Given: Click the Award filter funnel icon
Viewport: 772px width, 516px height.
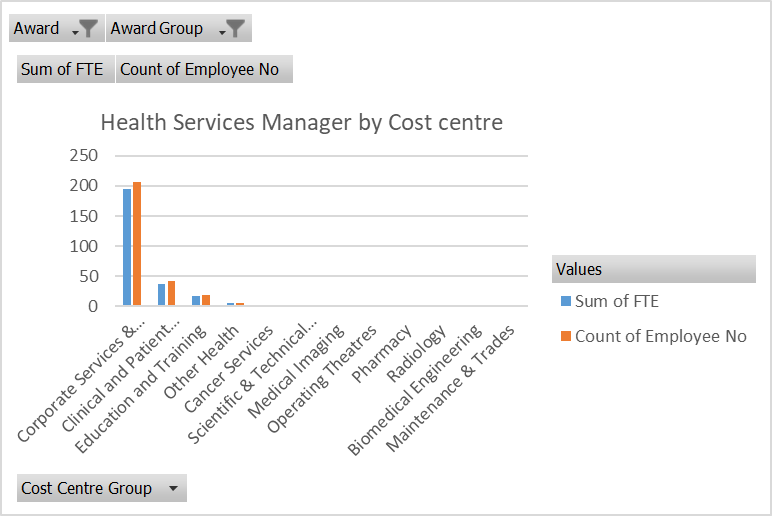Looking at the screenshot, I should click(87, 29).
